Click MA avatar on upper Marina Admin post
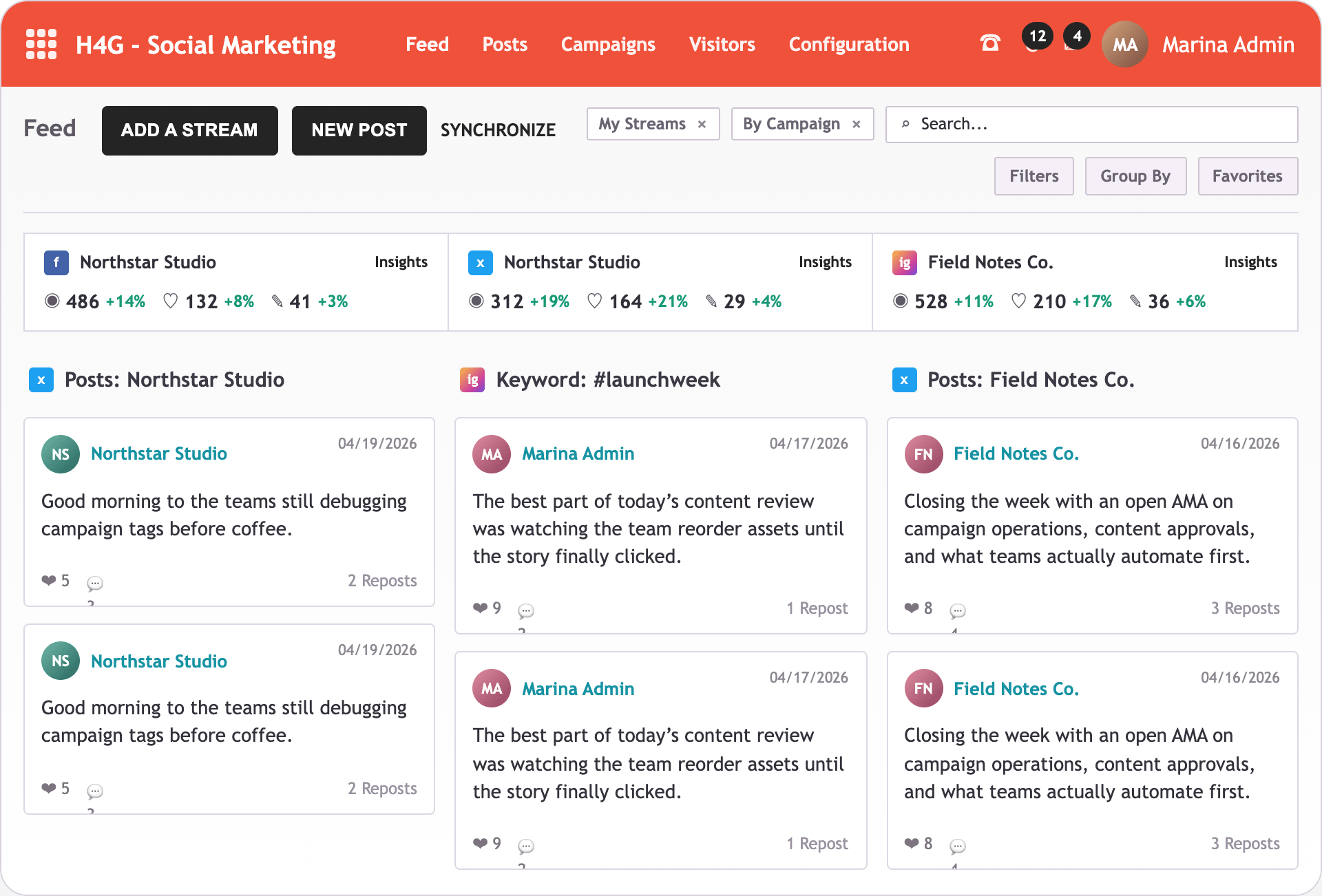The width and height of the screenshot is (1322, 896). coord(492,454)
